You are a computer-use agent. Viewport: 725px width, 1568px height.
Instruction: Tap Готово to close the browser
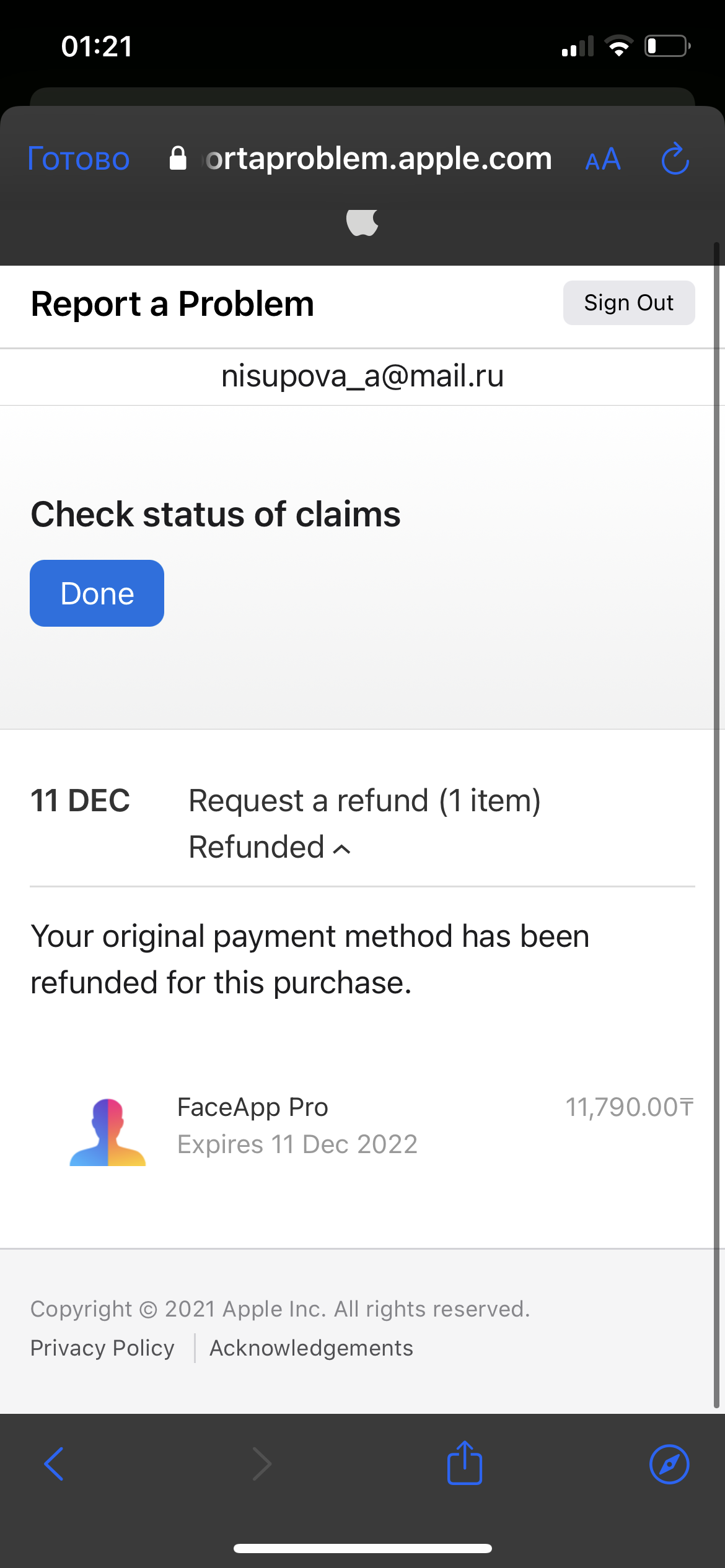[x=79, y=159]
